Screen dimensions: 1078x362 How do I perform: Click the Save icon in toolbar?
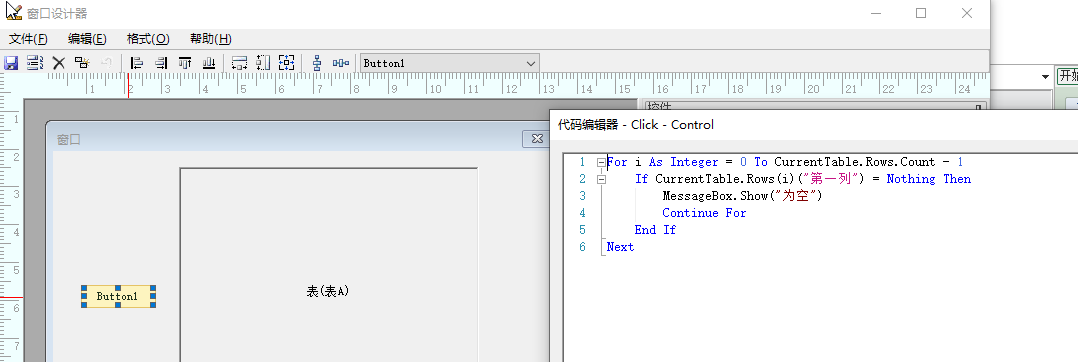coord(11,63)
